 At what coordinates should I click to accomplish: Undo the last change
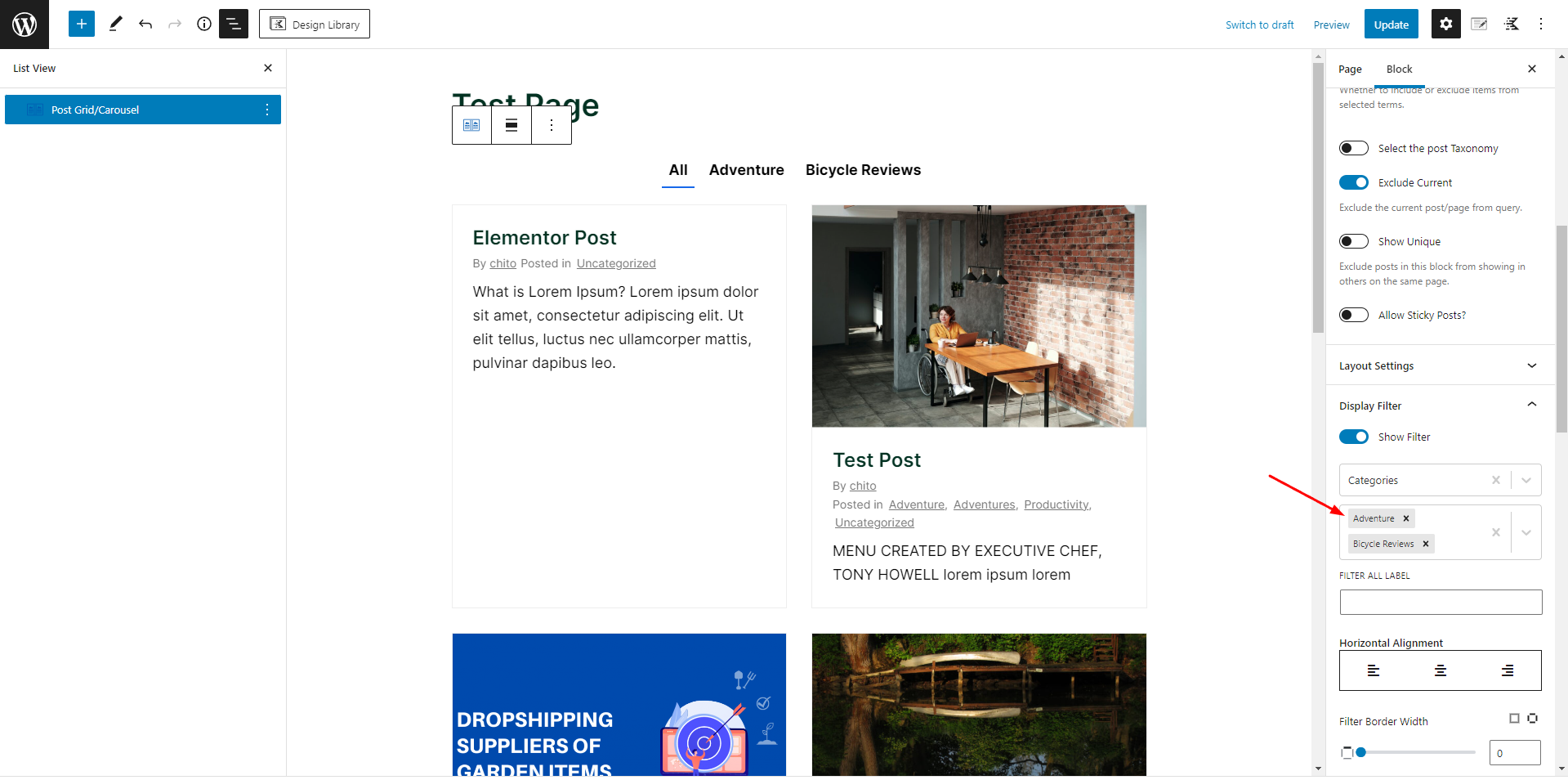145,24
